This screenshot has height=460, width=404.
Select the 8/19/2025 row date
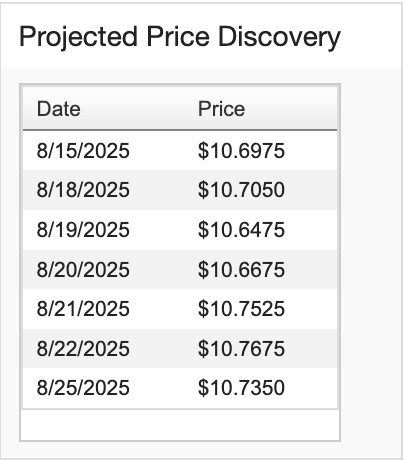click(x=83, y=230)
